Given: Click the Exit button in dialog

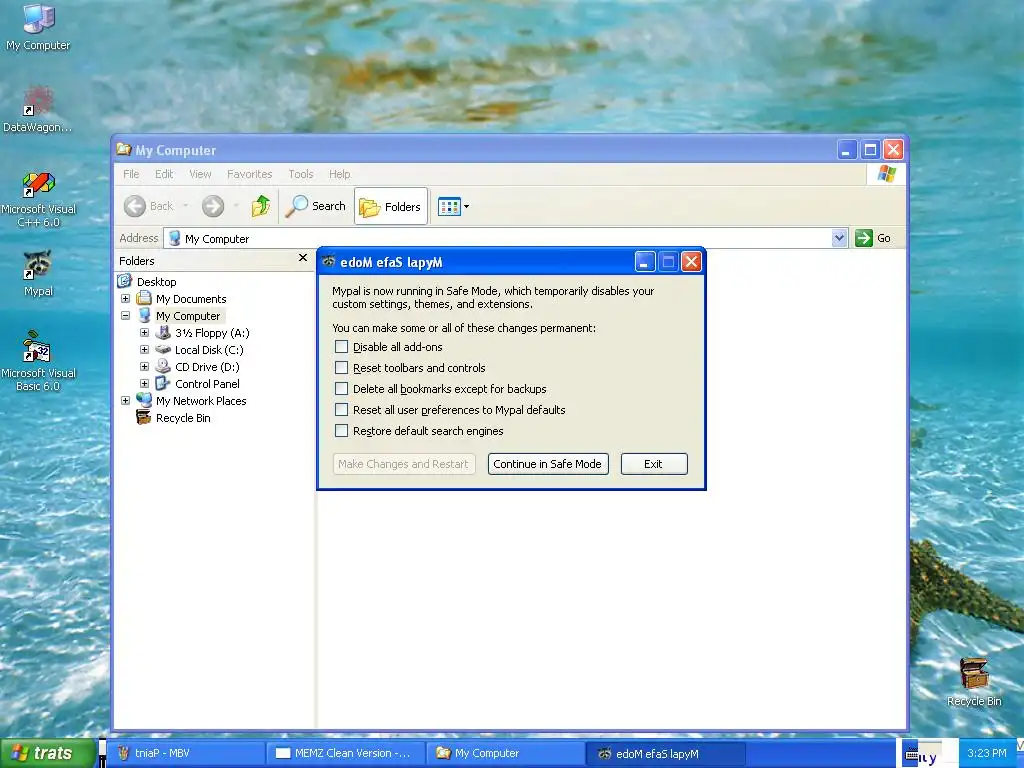Looking at the screenshot, I should 654,464.
